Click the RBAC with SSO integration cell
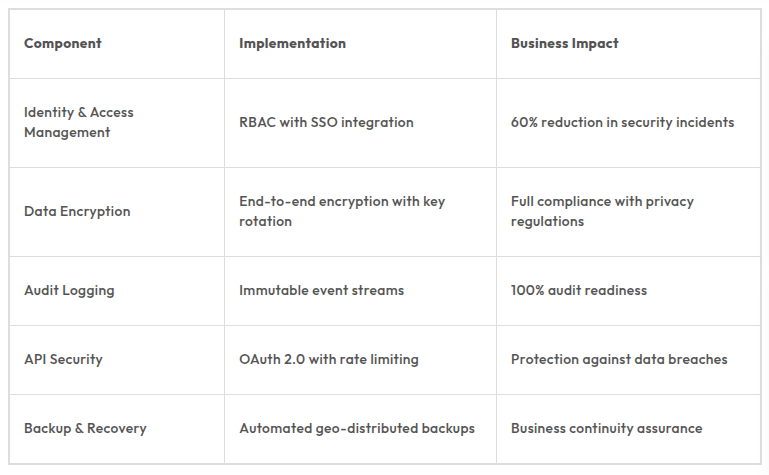Screen dimensions: 769x475 [326, 122]
